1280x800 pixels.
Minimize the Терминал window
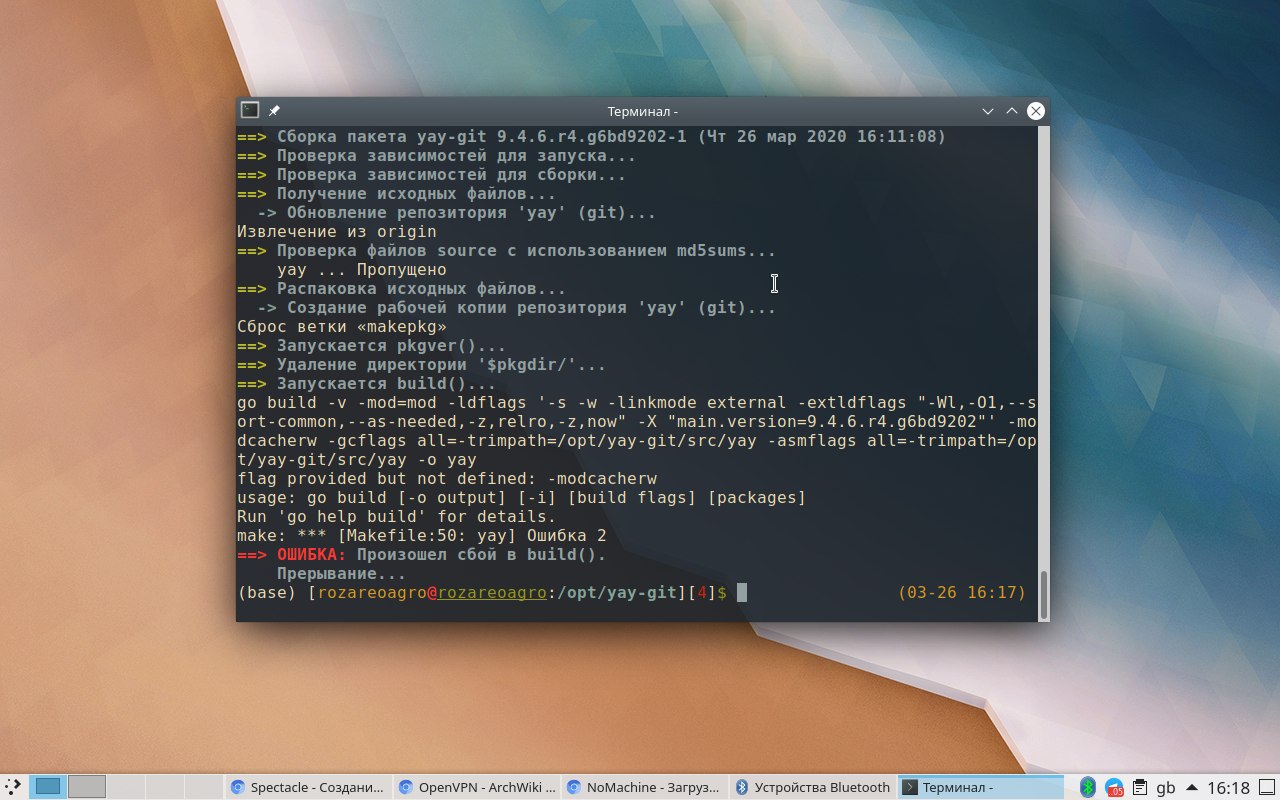988,111
